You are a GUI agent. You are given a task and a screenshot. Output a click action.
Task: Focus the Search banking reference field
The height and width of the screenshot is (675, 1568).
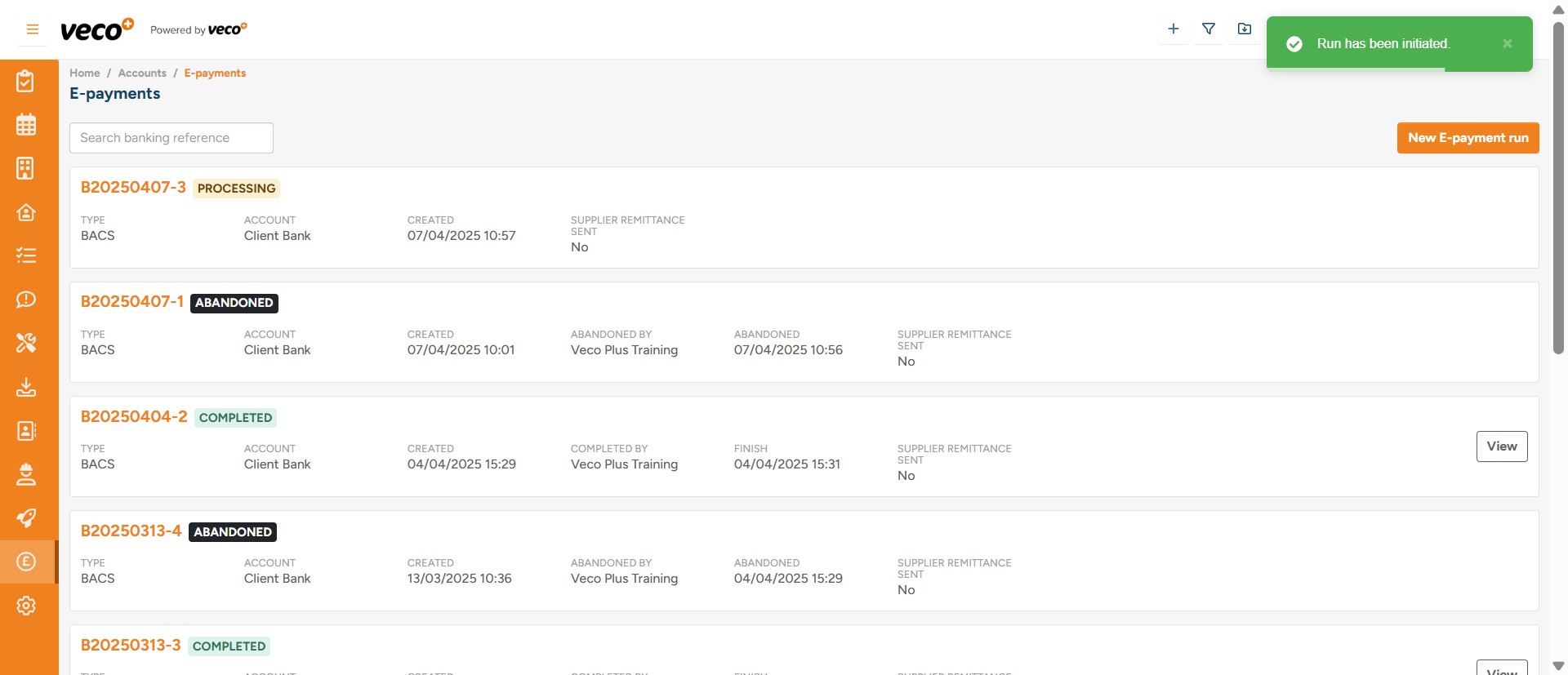pyautogui.click(x=171, y=138)
